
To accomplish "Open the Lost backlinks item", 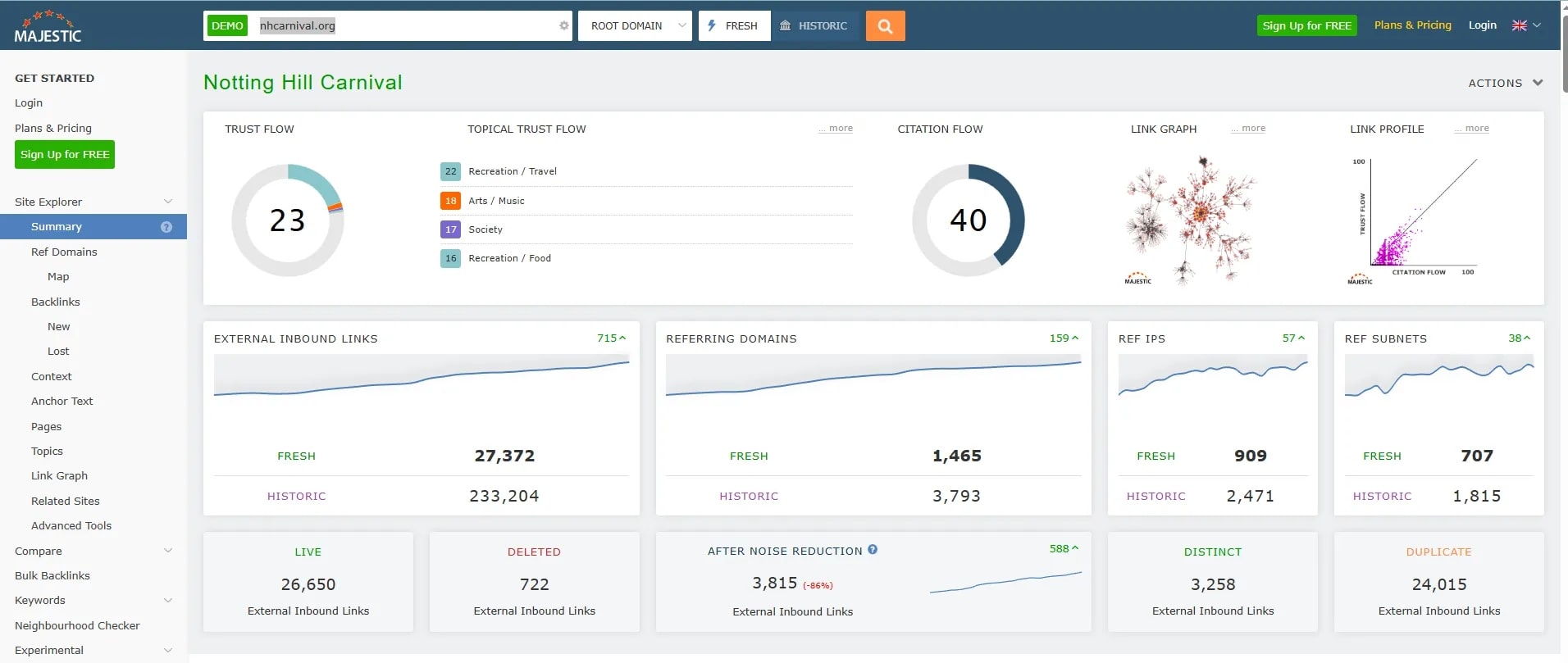I will tap(58, 351).
